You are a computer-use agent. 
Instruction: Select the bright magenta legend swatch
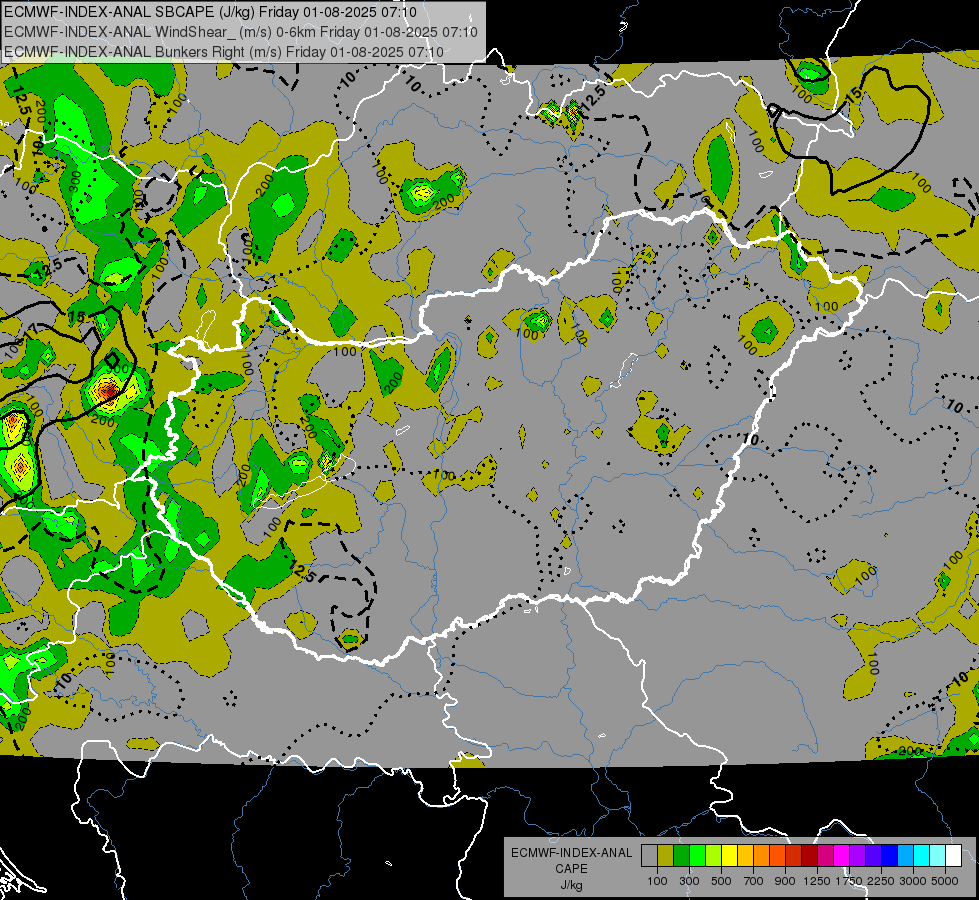point(842,856)
